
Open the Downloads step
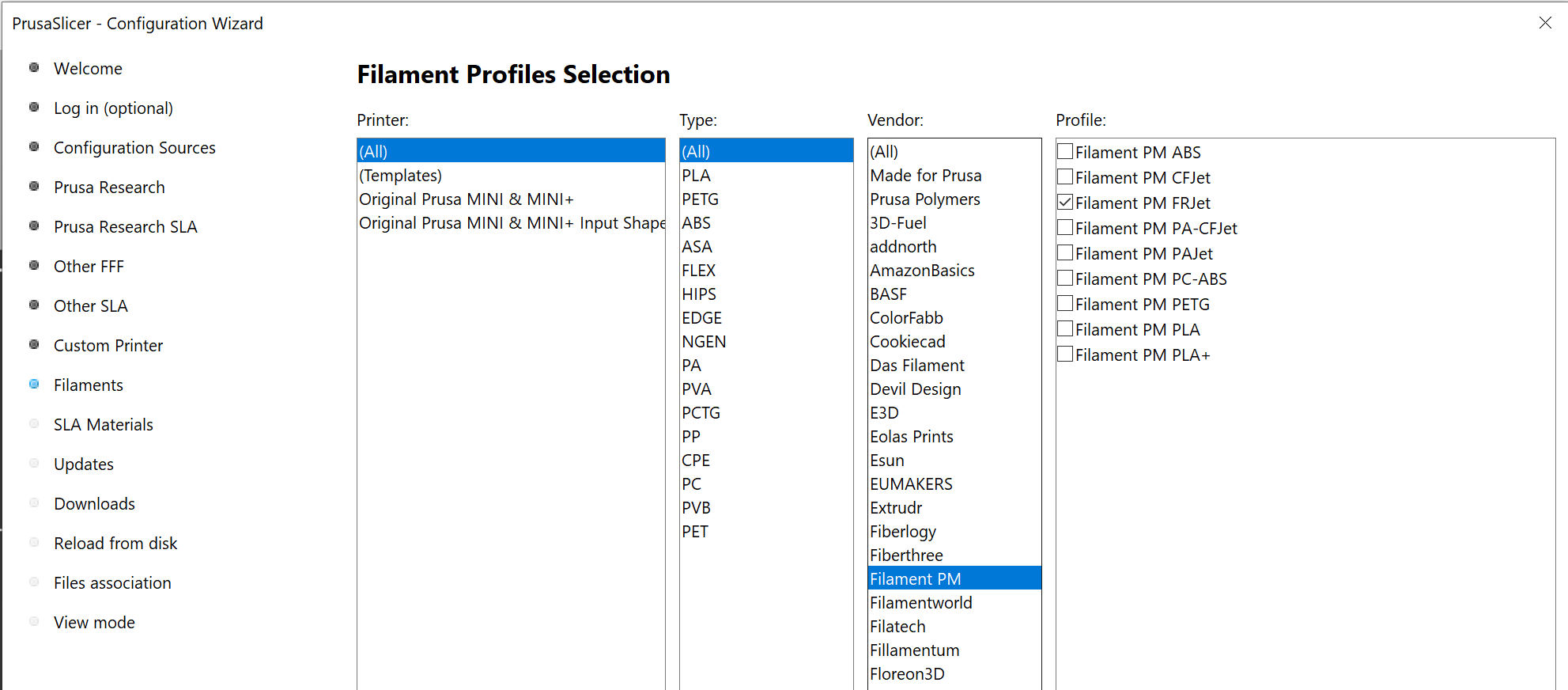pyautogui.click(x=94, y=504)
